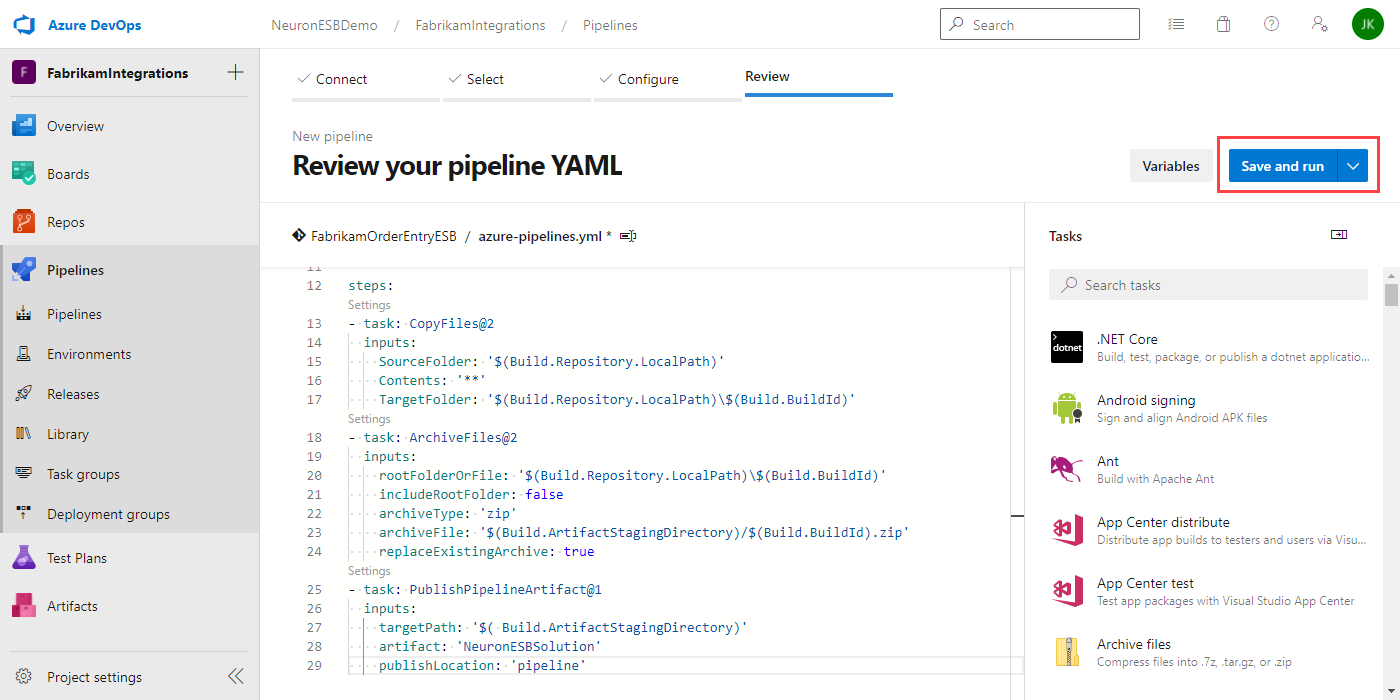The height and width of the screenshot is (700, 1400).
Task: Click the FabrikamIntegrations project F icon
Action: [24, 73]
